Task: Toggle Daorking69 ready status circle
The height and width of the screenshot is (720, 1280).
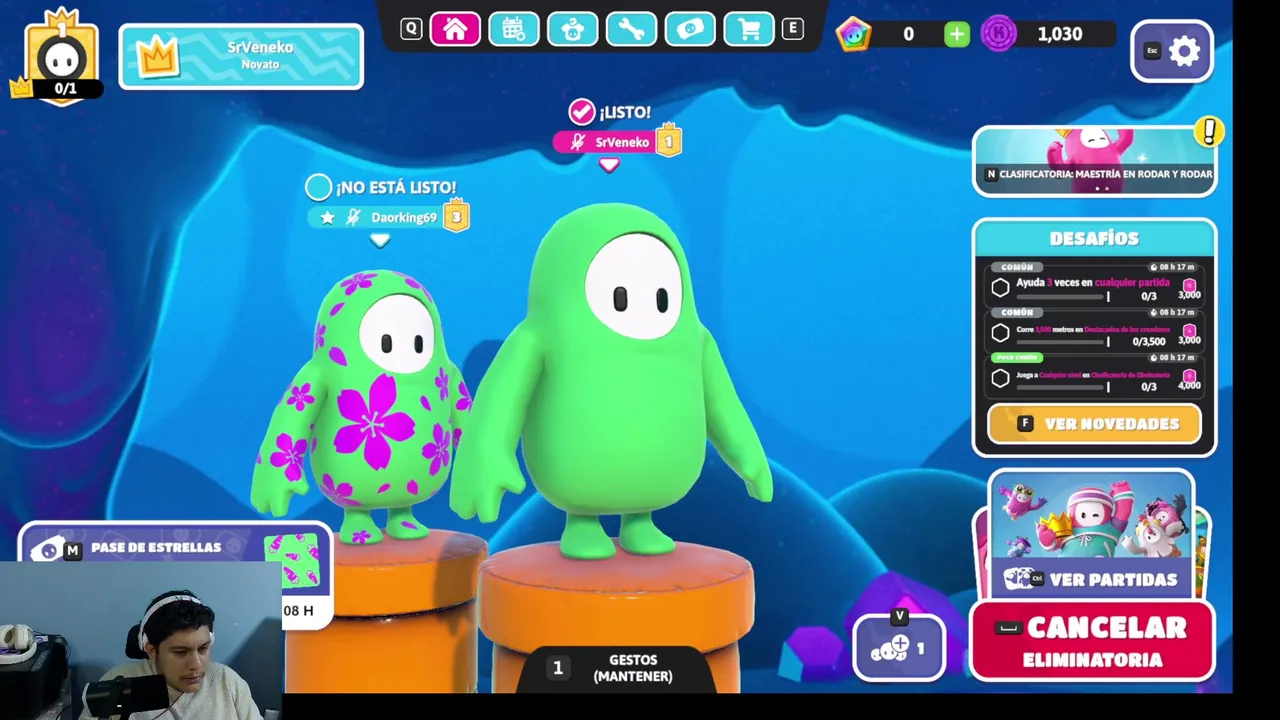Action: [318, 187]
